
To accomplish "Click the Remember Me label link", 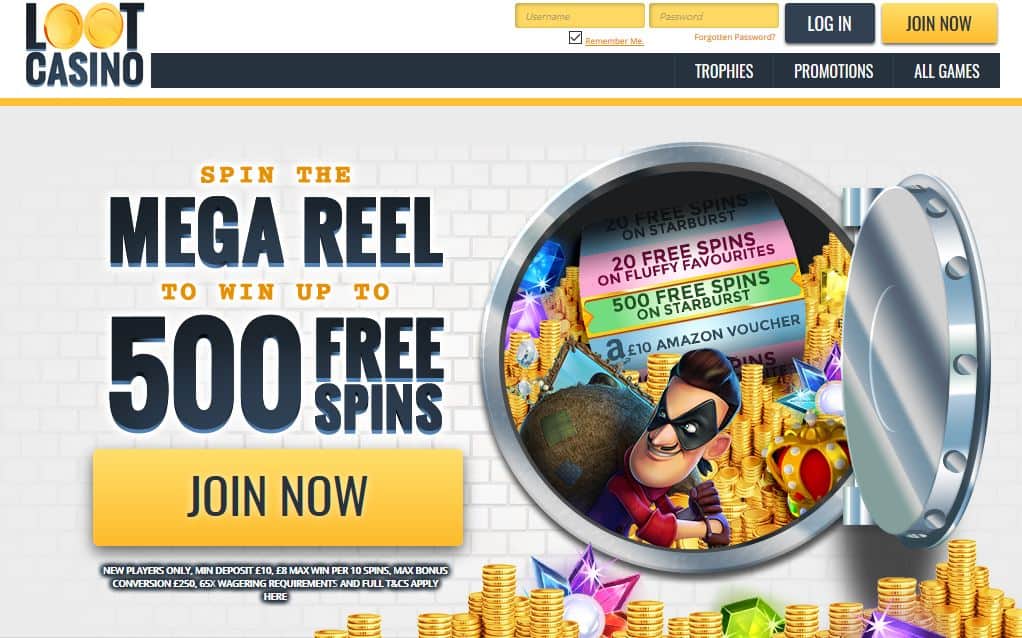I will point(614,41).
